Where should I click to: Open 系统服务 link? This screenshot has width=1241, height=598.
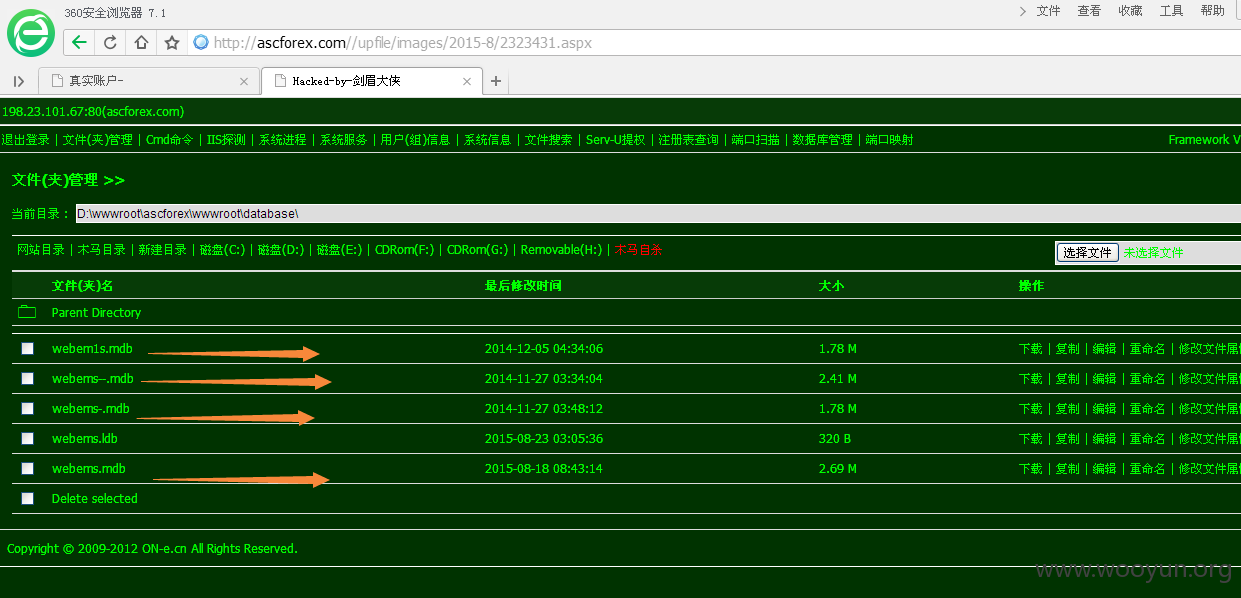(x=344, y=140)
